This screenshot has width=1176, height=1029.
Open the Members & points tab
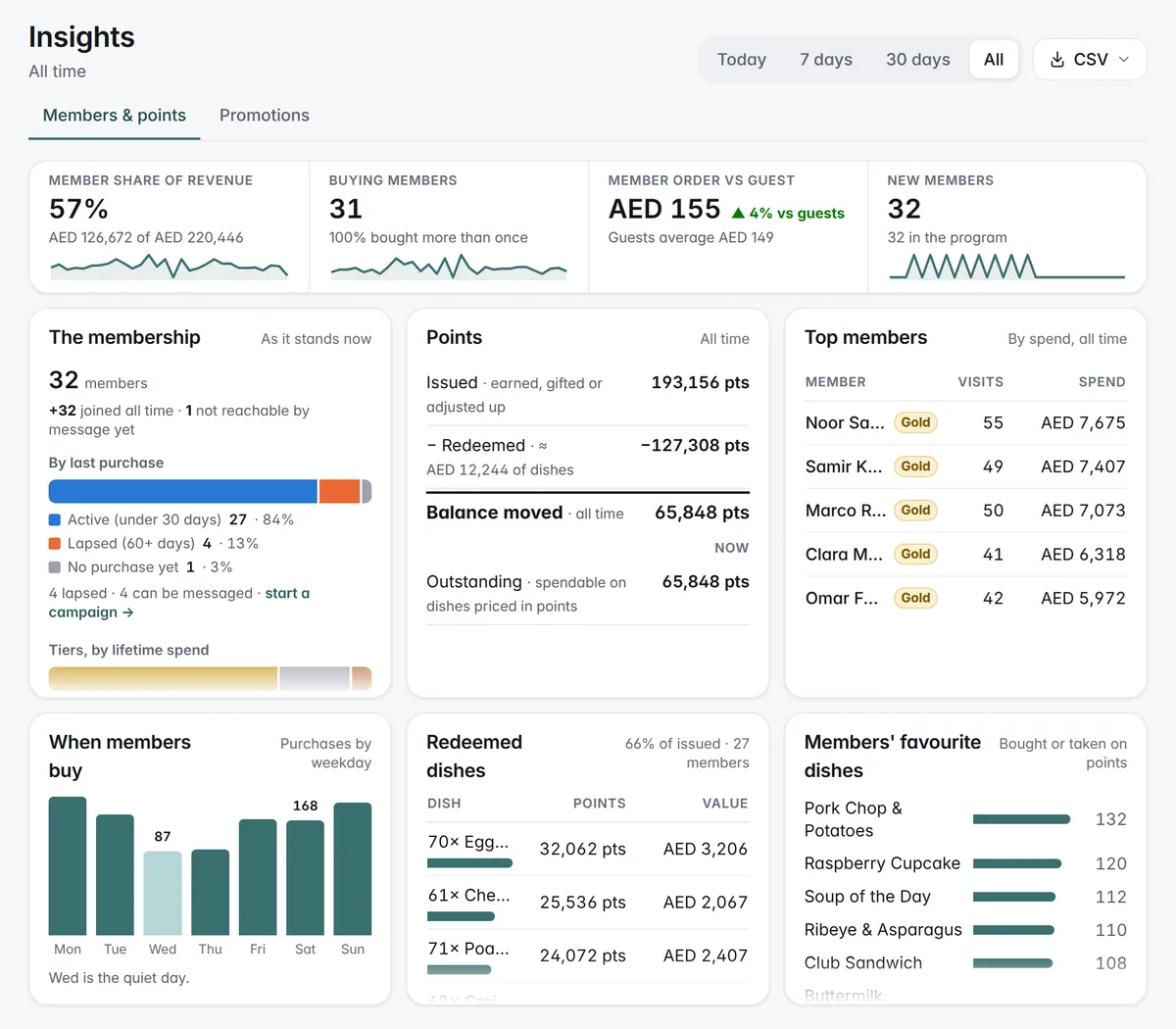tap(115, 116)
